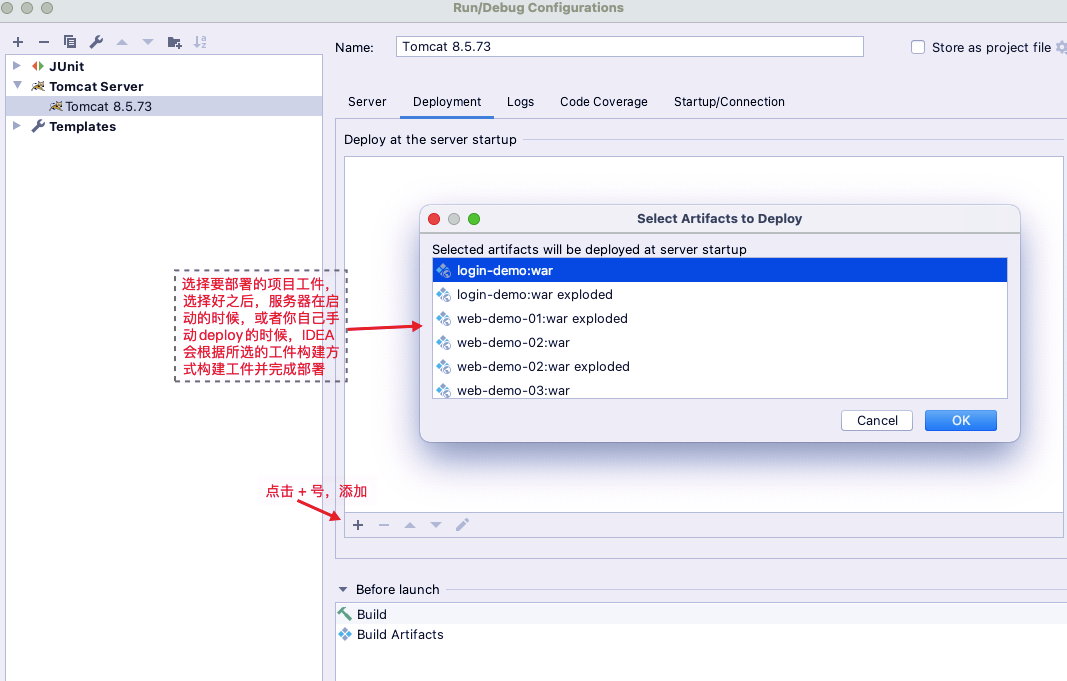Select Tomcat Server group in tree
The height and width of the screenshot is (681, 1067).
click(x=96, y=86)
